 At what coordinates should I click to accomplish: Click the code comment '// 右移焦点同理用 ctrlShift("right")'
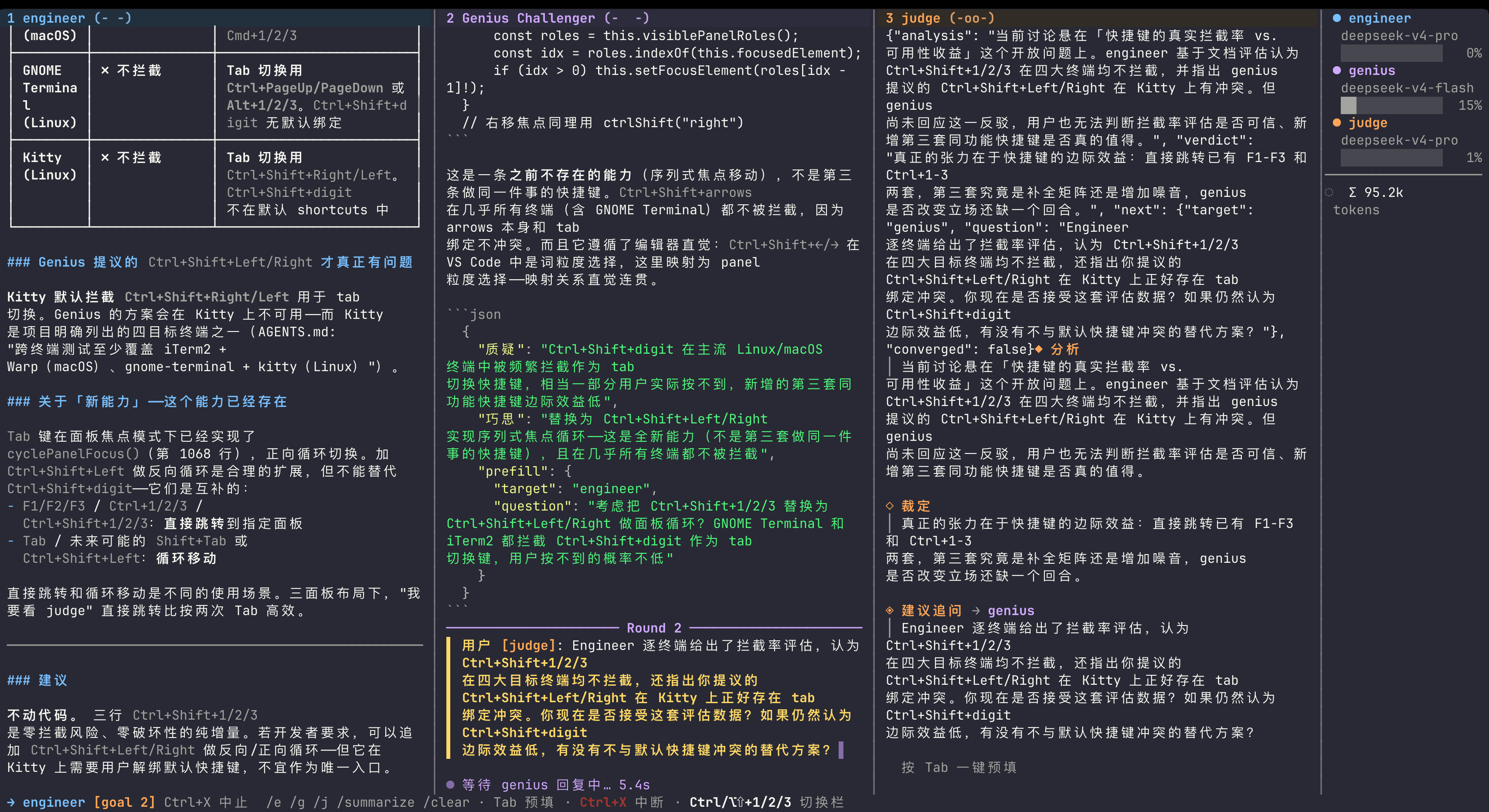tap(603, 122)
